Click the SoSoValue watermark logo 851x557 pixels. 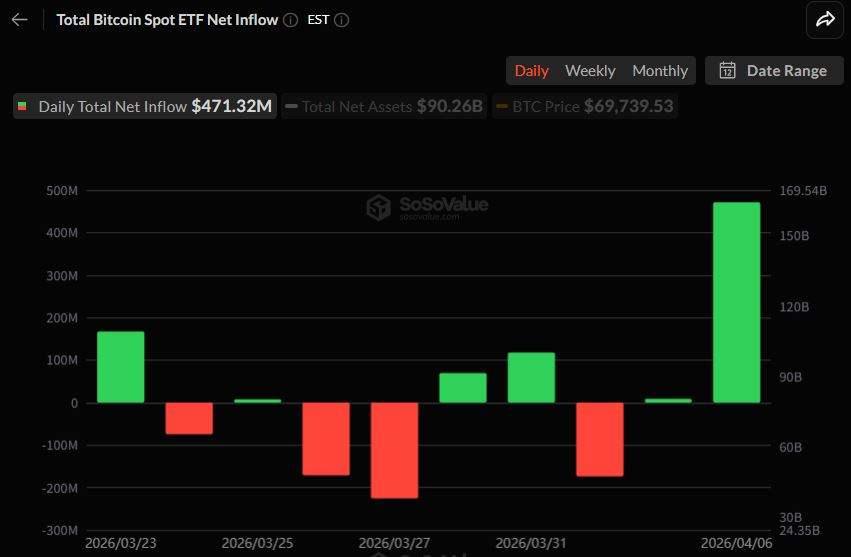tap(379, 207)
